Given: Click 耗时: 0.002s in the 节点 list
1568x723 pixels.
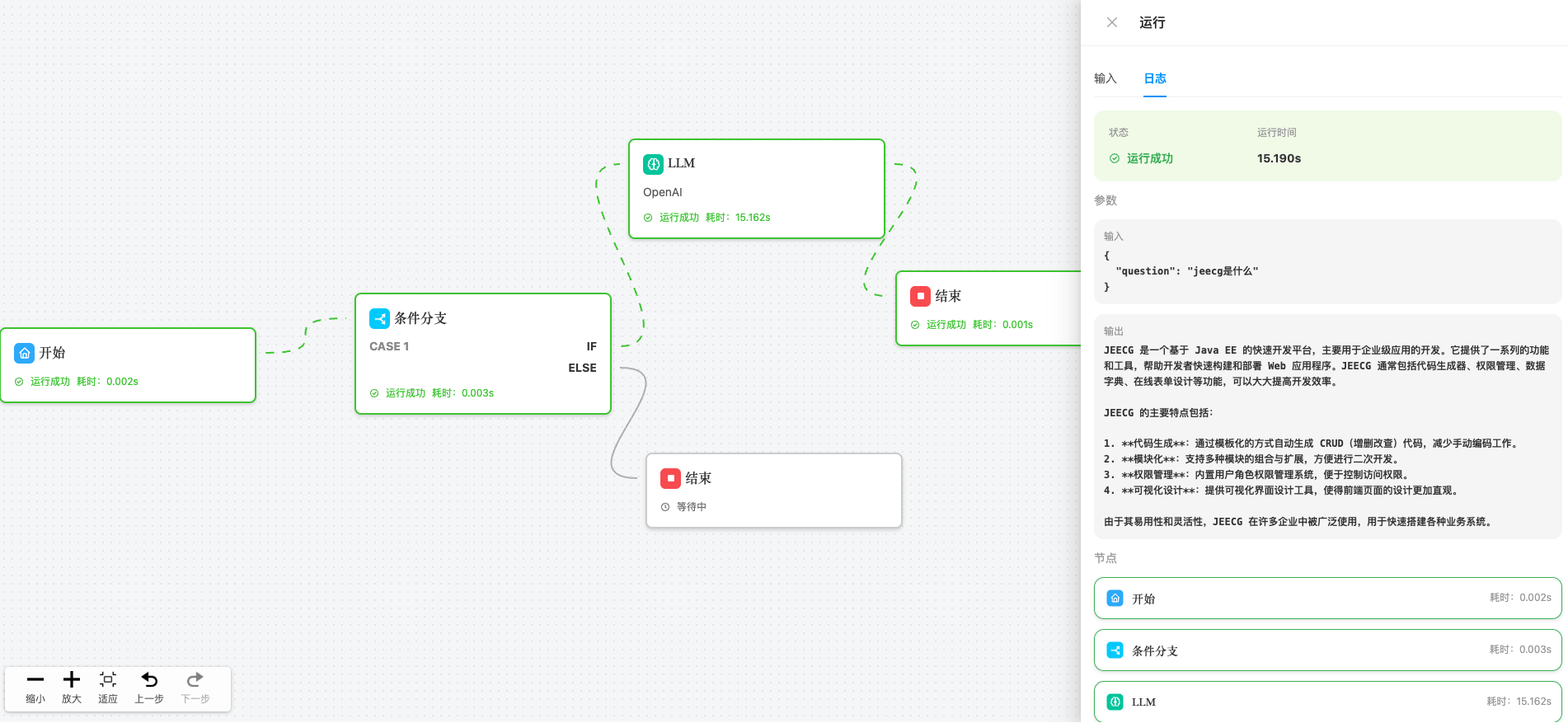Looking at the screenshot, I should point(1520,598).
